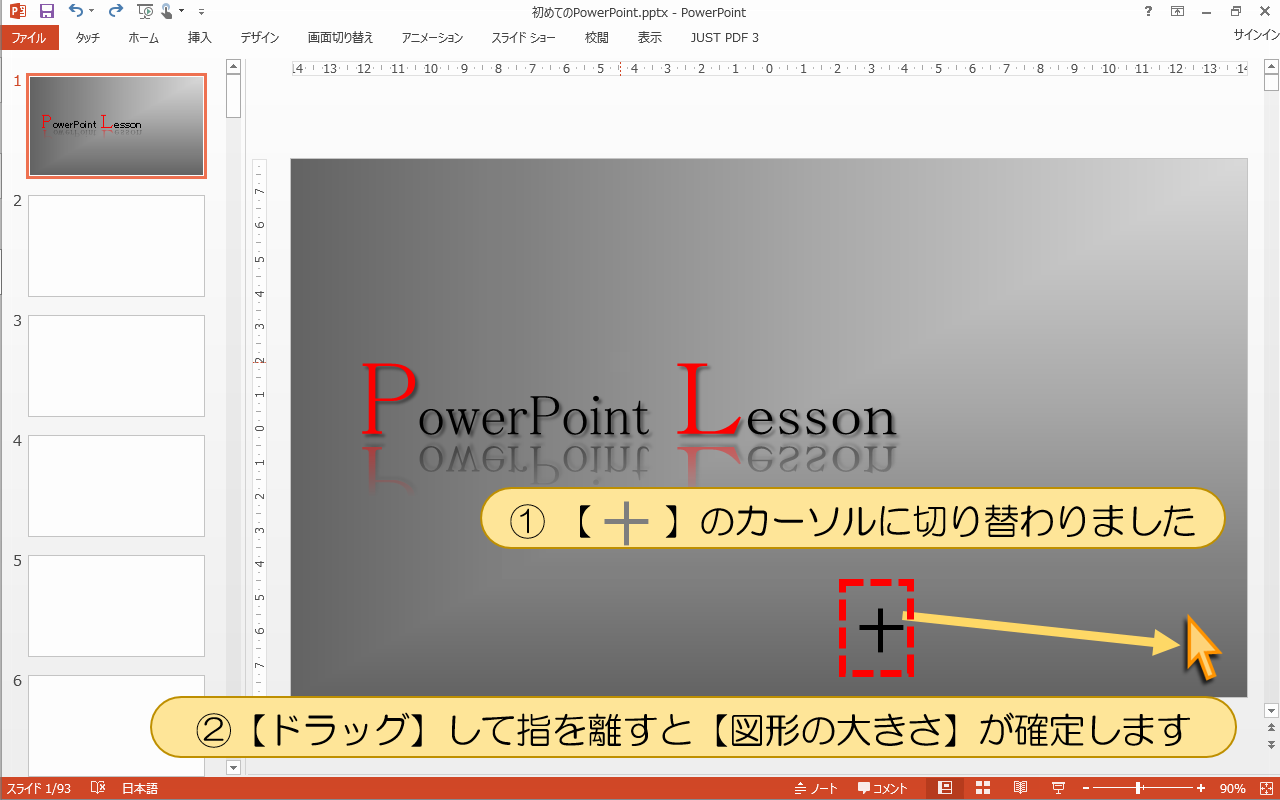The image size is (1280, 800).
Task: Switch to Slide Sorter view icon
Action: (983, 788)
